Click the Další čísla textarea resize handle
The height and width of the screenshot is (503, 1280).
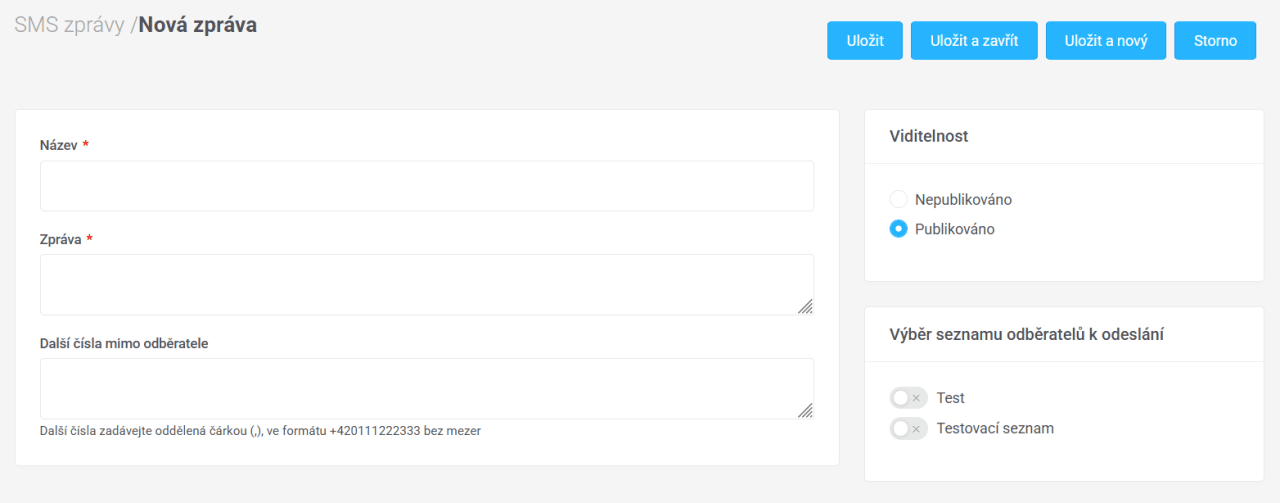[x=805, y=411]
